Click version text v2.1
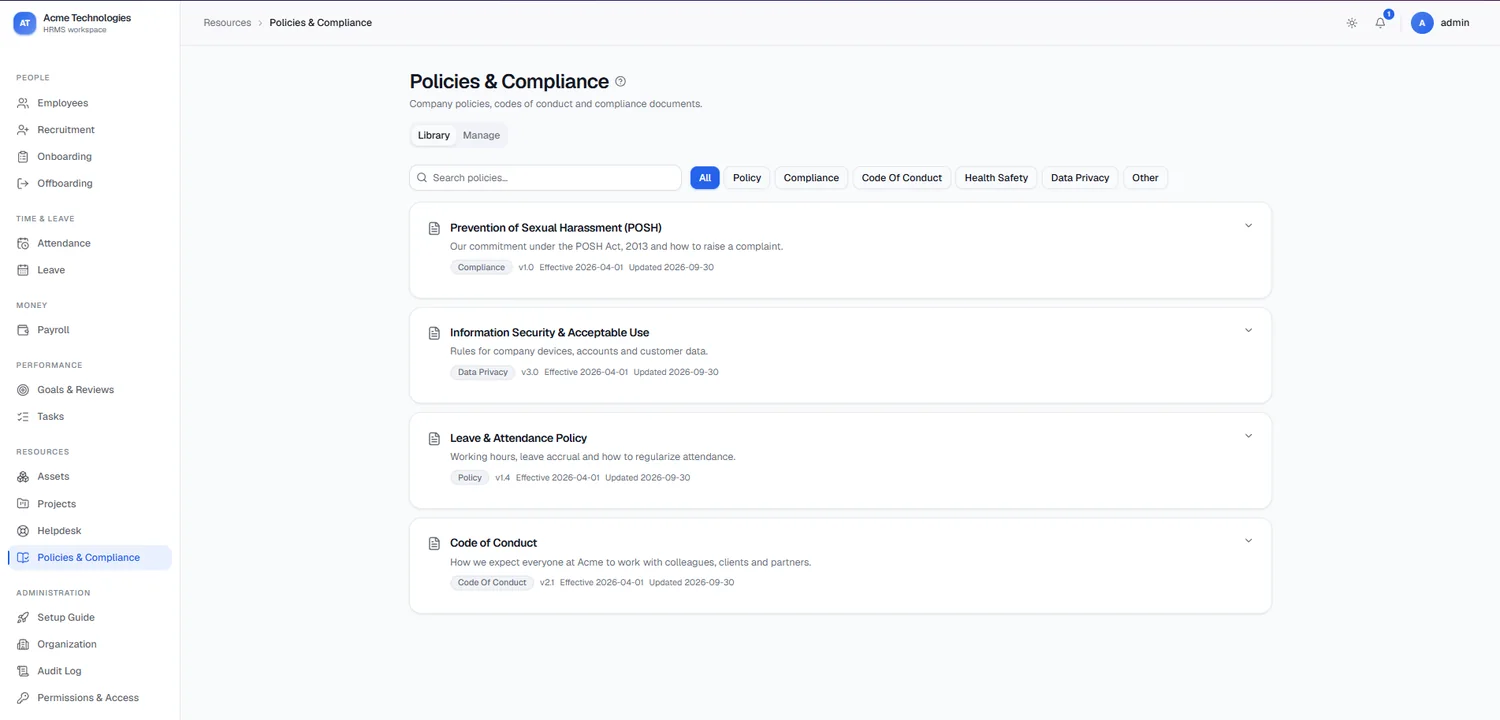This screenshot has height=720, width=1500. pyautogui.click(x=547, y=583)
